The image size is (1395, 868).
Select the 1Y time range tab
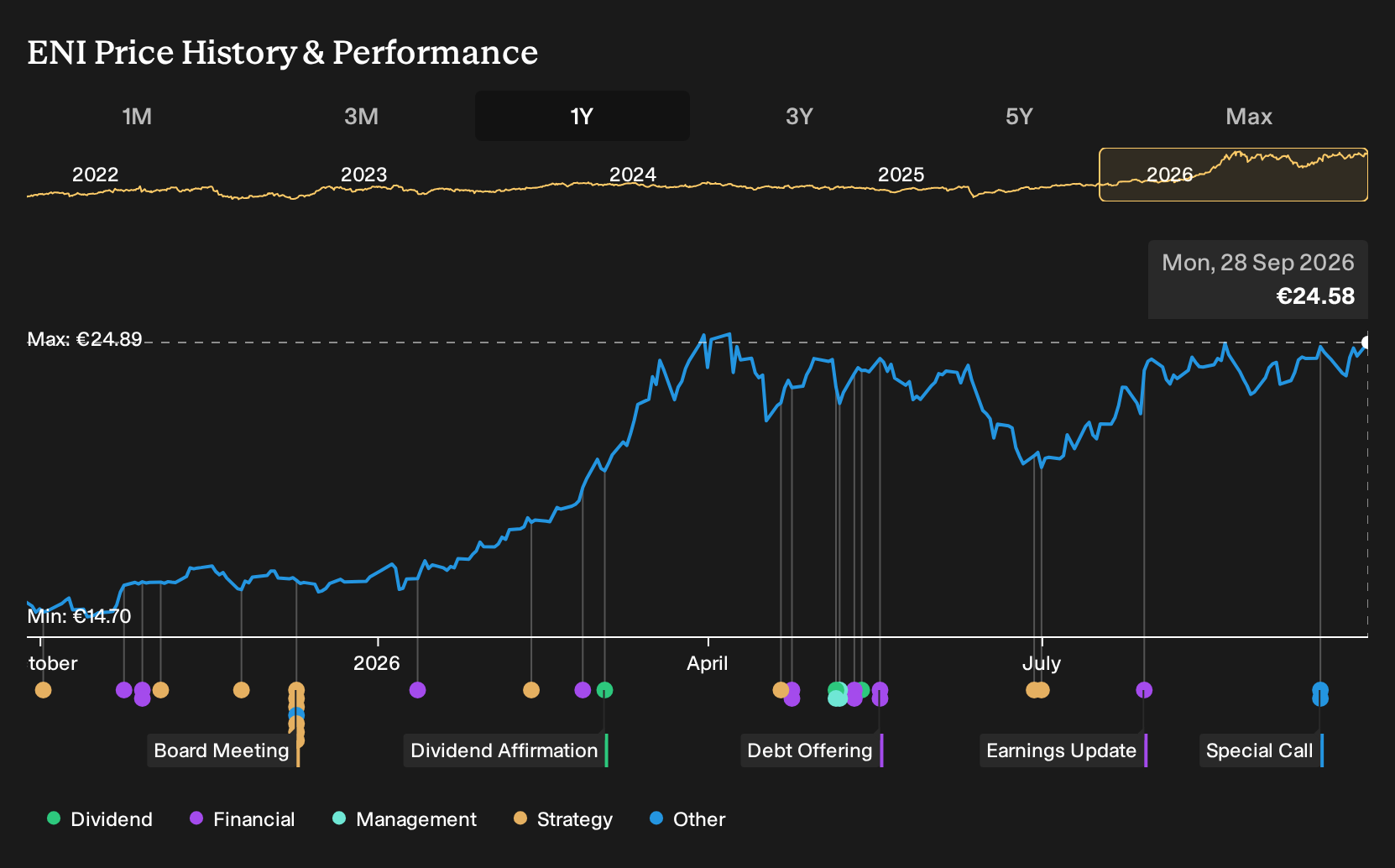click(583, 116)
